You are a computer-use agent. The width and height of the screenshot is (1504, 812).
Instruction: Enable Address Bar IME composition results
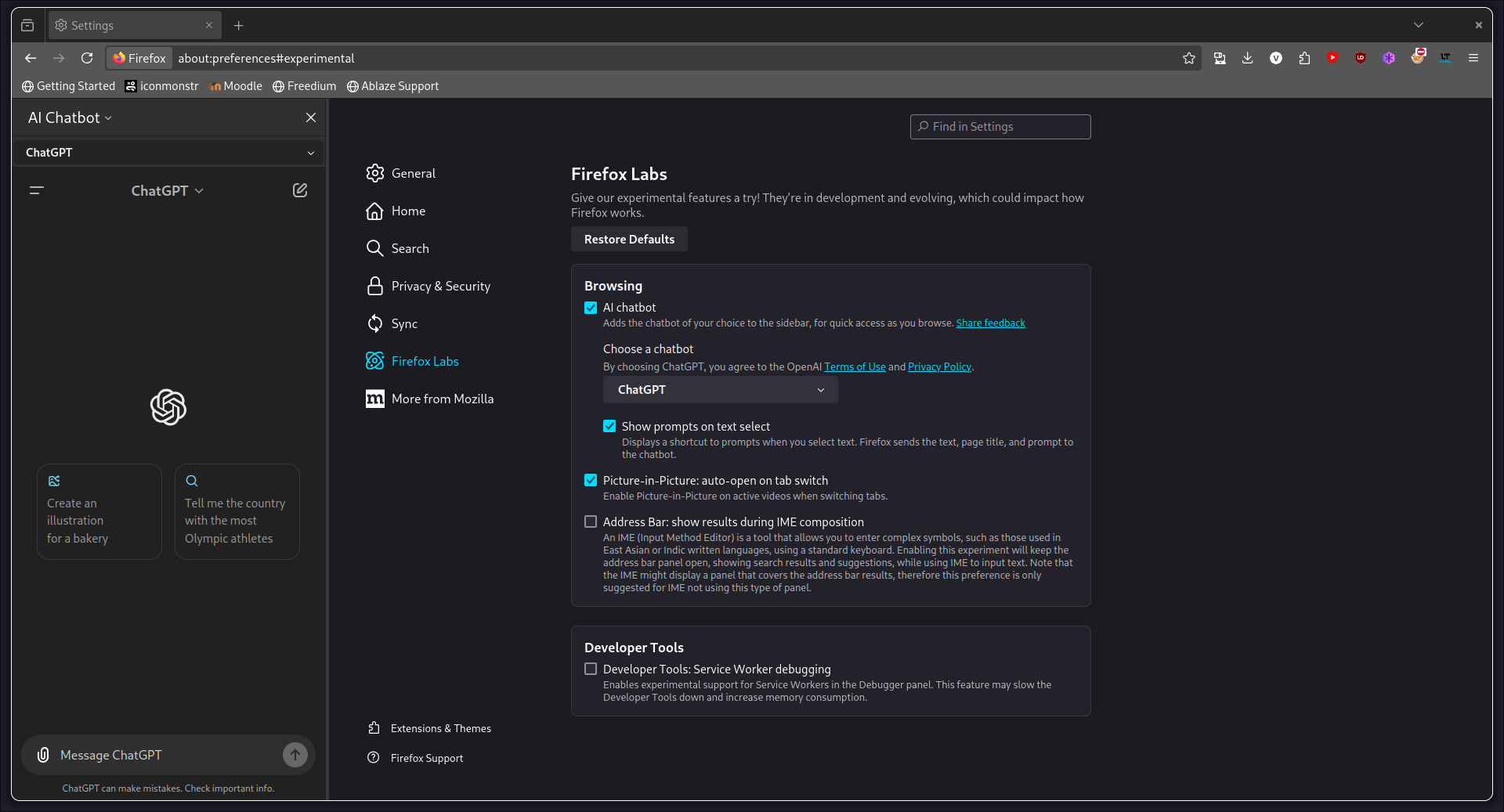(591, 521)
